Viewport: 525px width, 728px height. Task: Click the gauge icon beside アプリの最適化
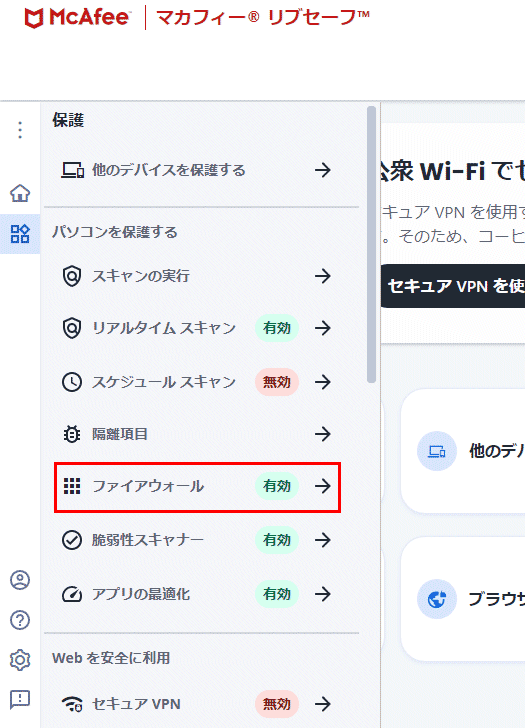72,594
